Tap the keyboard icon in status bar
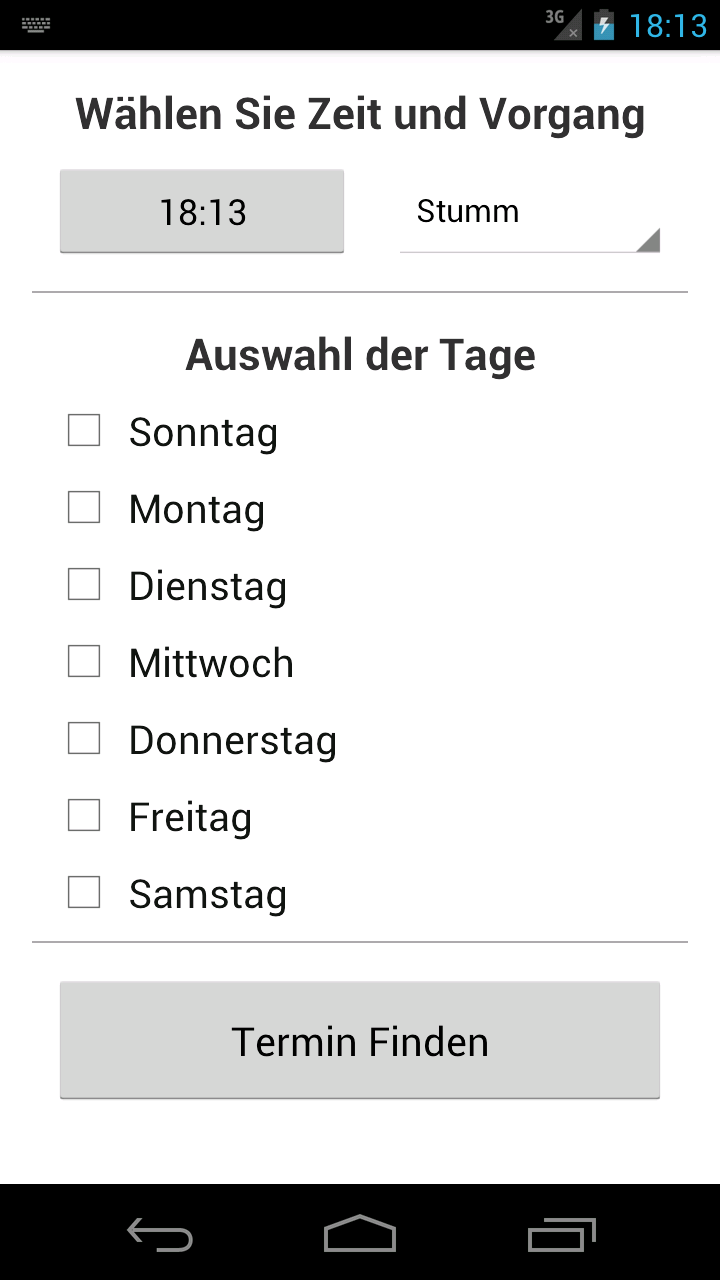 tap(36, 24)
